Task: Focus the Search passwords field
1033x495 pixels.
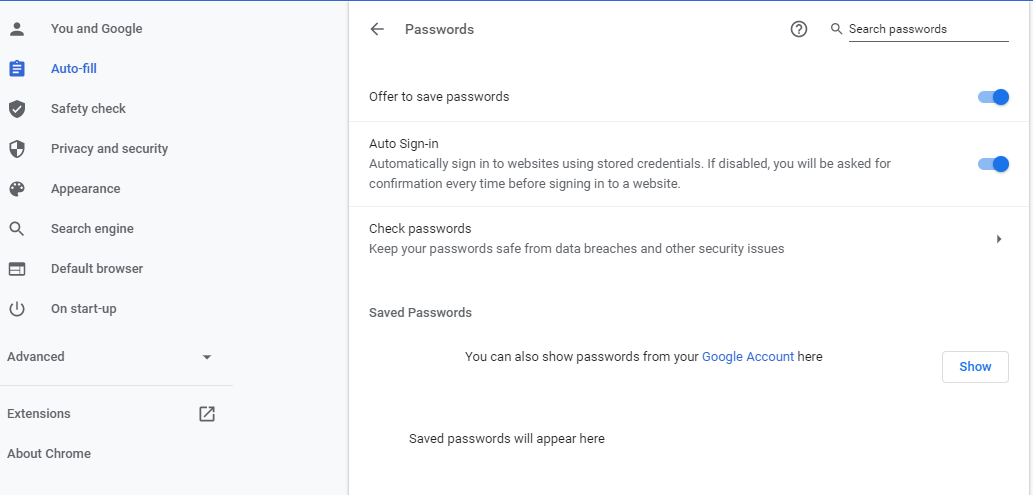Action: 928,29
